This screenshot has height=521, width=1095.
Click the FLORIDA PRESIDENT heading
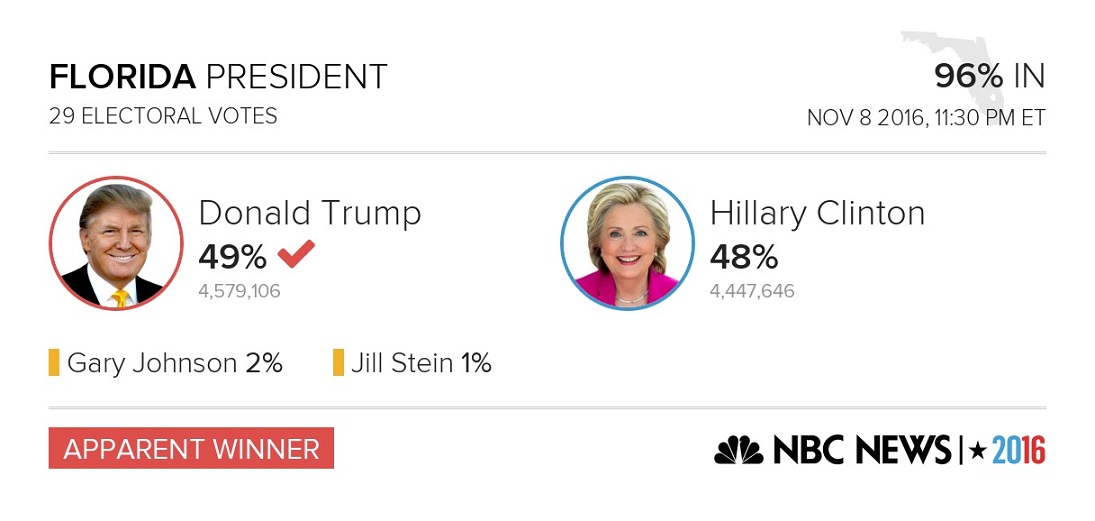tap(218, 77)
